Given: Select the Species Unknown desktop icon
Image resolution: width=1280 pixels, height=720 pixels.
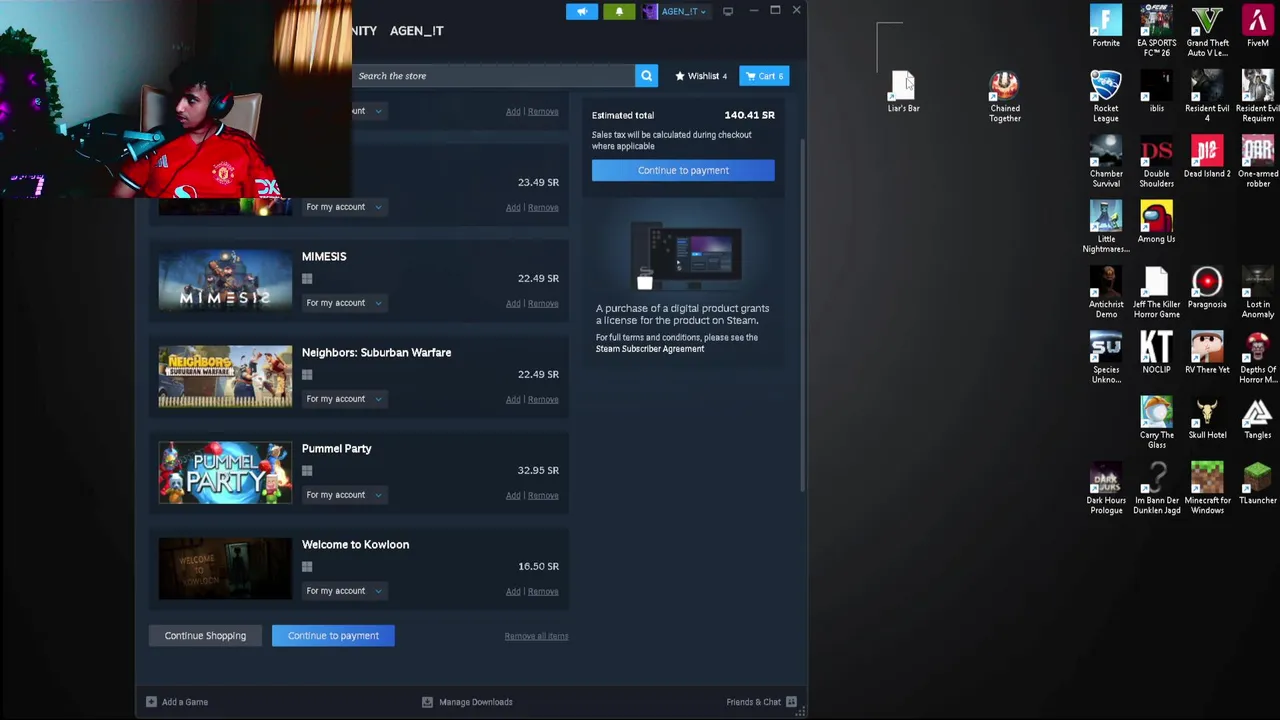Looking at the screenshot, I should [x=1106, y=357].
